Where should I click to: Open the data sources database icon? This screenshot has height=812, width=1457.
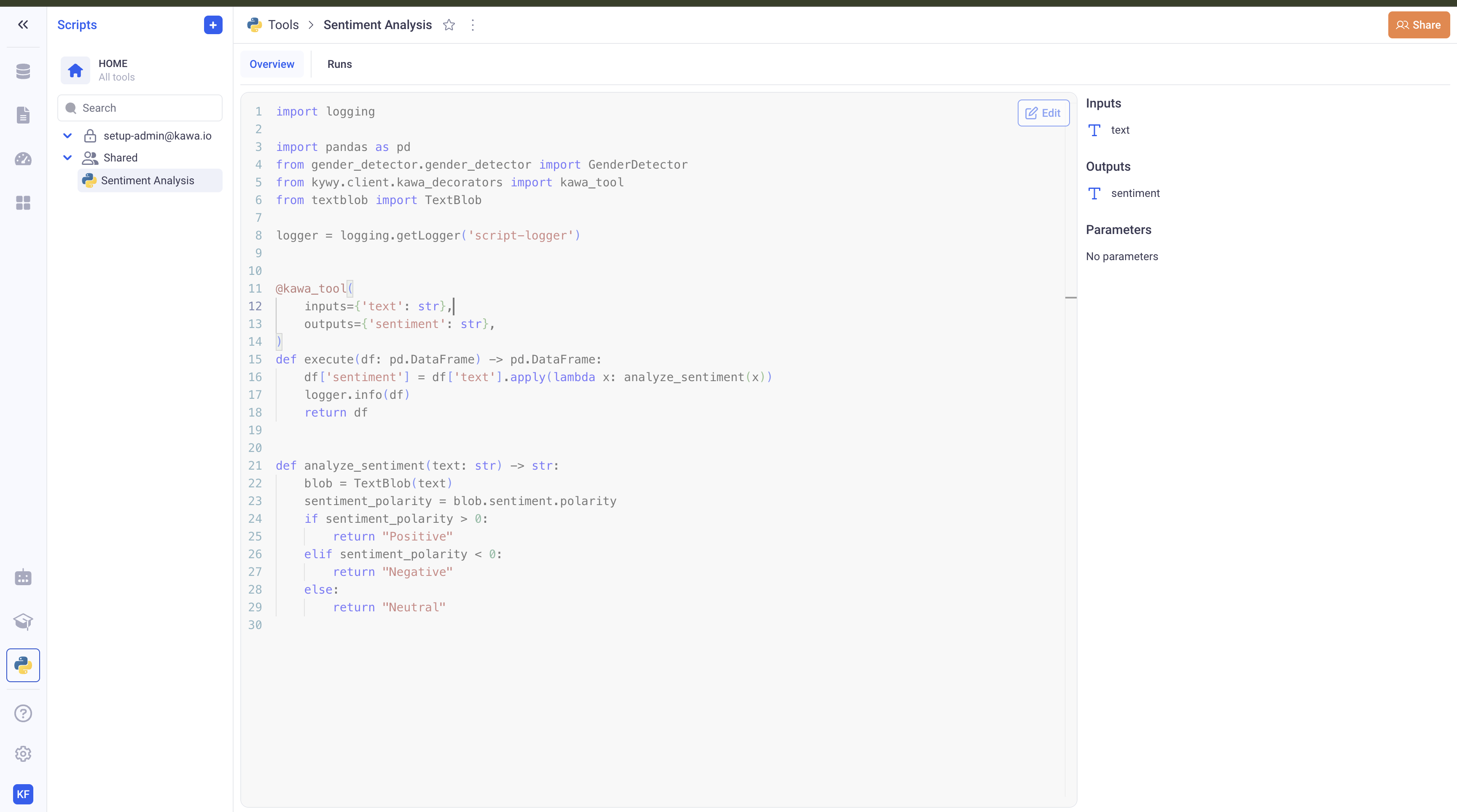coord(23,71)
